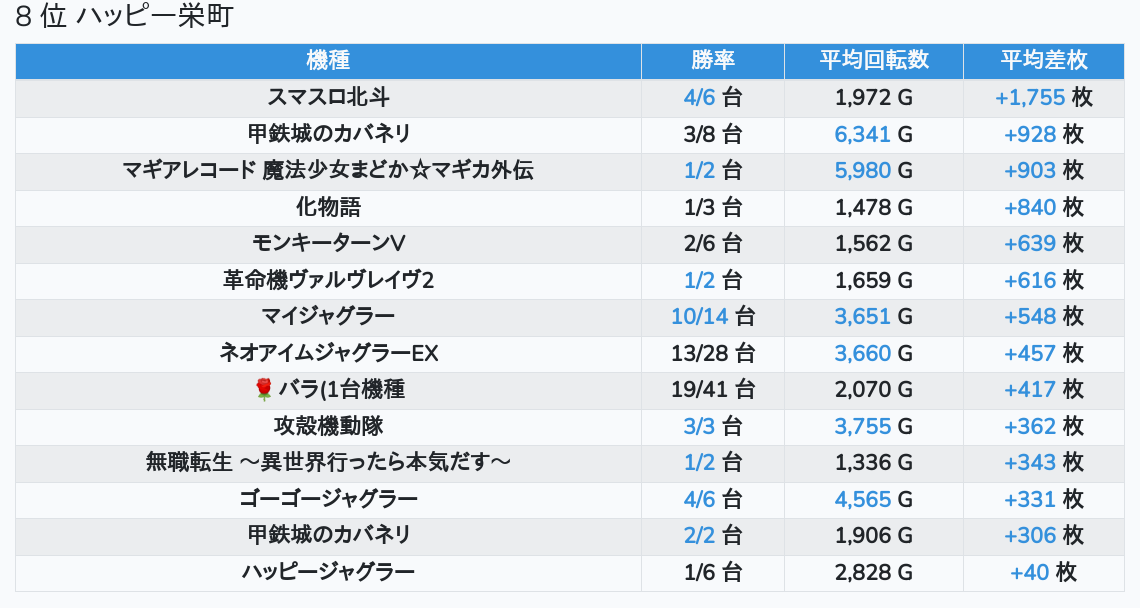Click the 8 位 ハッピー栄町 heading
Screen dimensions: 1140x608
pyautogui.click(x=124, y=18)
